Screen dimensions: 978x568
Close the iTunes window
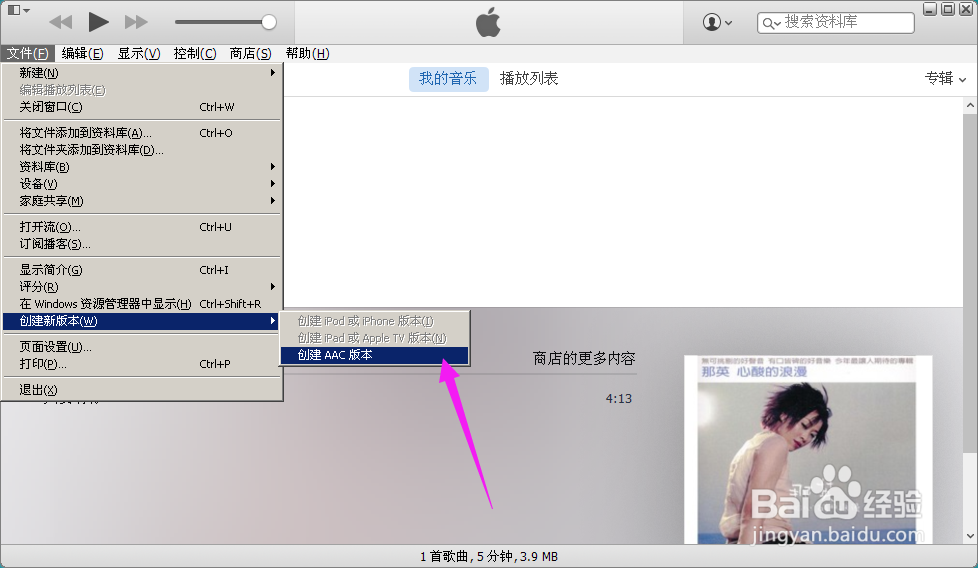pos(966,9)
